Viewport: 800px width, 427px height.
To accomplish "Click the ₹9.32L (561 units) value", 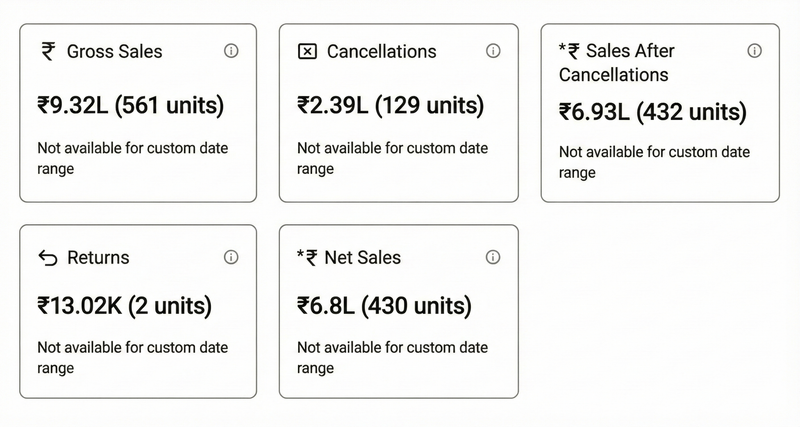I will pyautogui.click(x=131, y=105).
